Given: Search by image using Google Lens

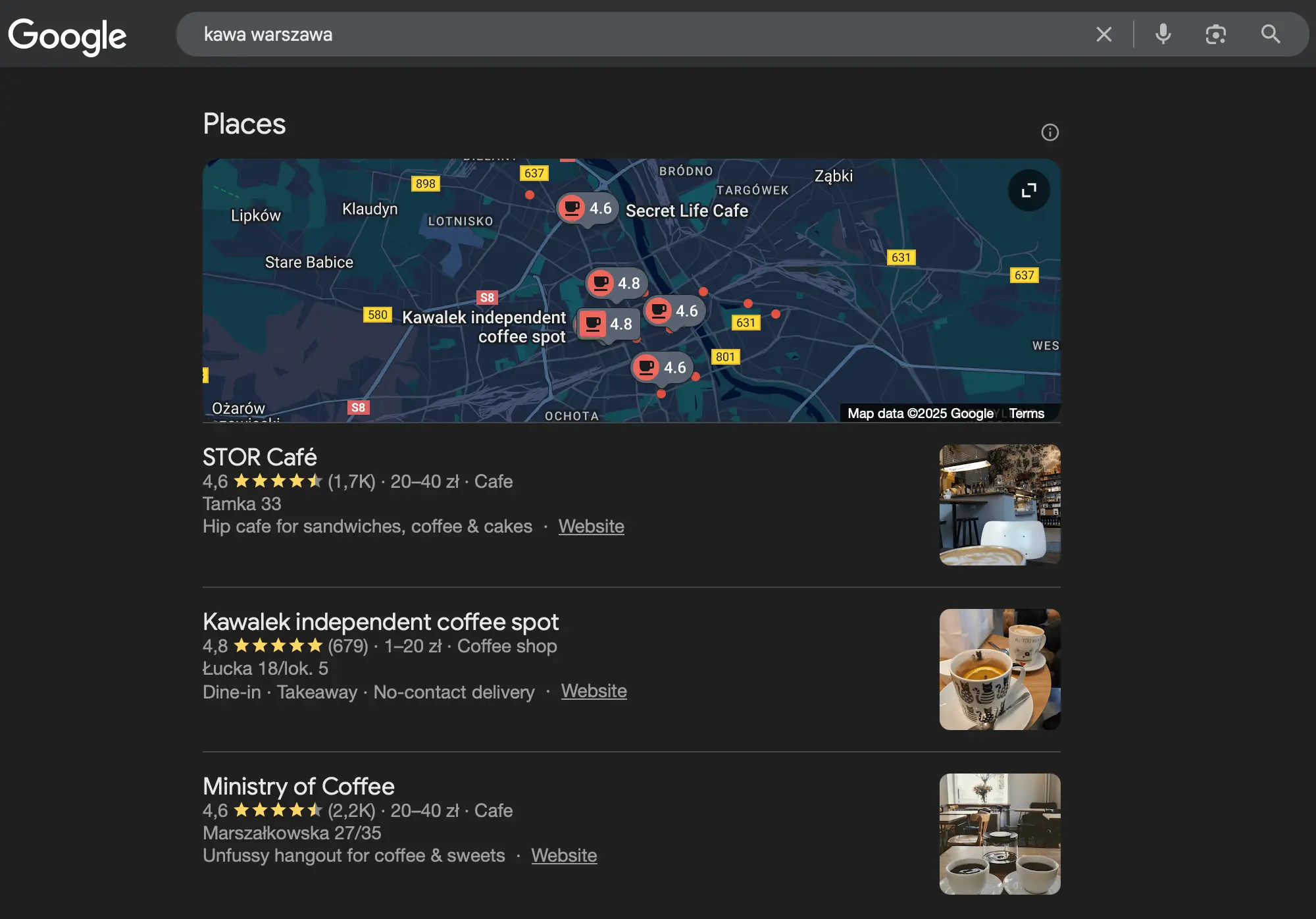Looking at the screenshot, I should coord(1216,34).
